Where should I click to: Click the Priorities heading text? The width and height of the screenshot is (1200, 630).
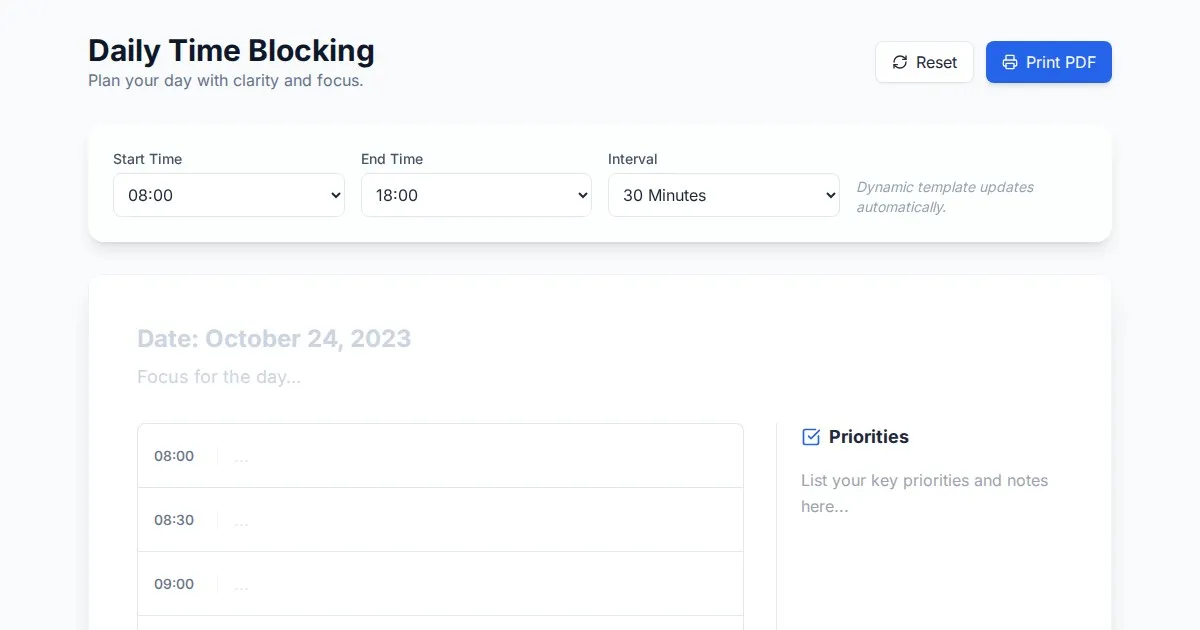pyautogui.click(x=868, y=437)
